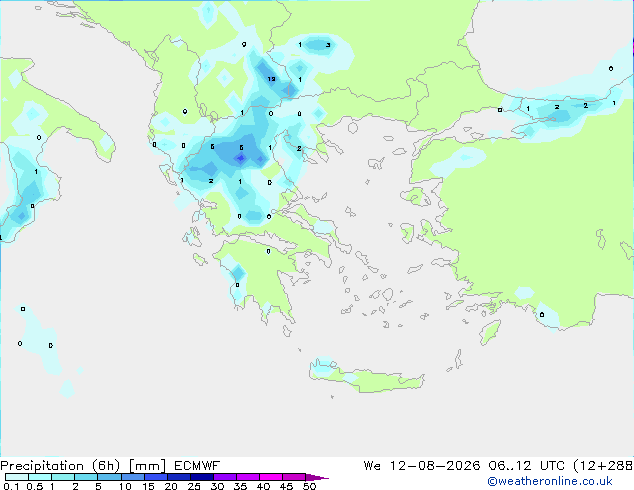Viewport: 634px width, 490px height.
Task: Click the legend label "45"
Action: (x=286, y=486)
